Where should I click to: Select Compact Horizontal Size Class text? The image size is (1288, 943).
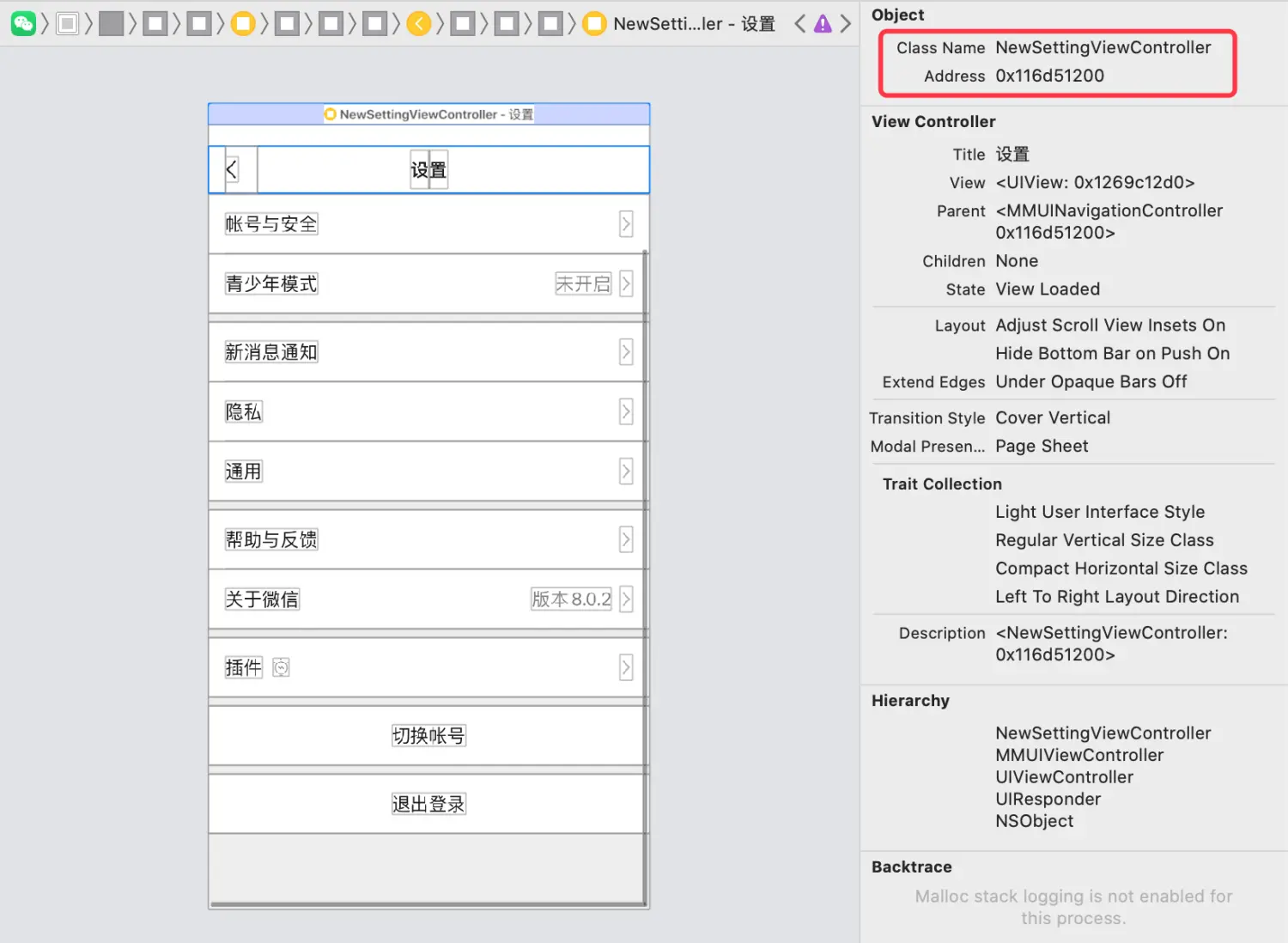(1121, 569)
